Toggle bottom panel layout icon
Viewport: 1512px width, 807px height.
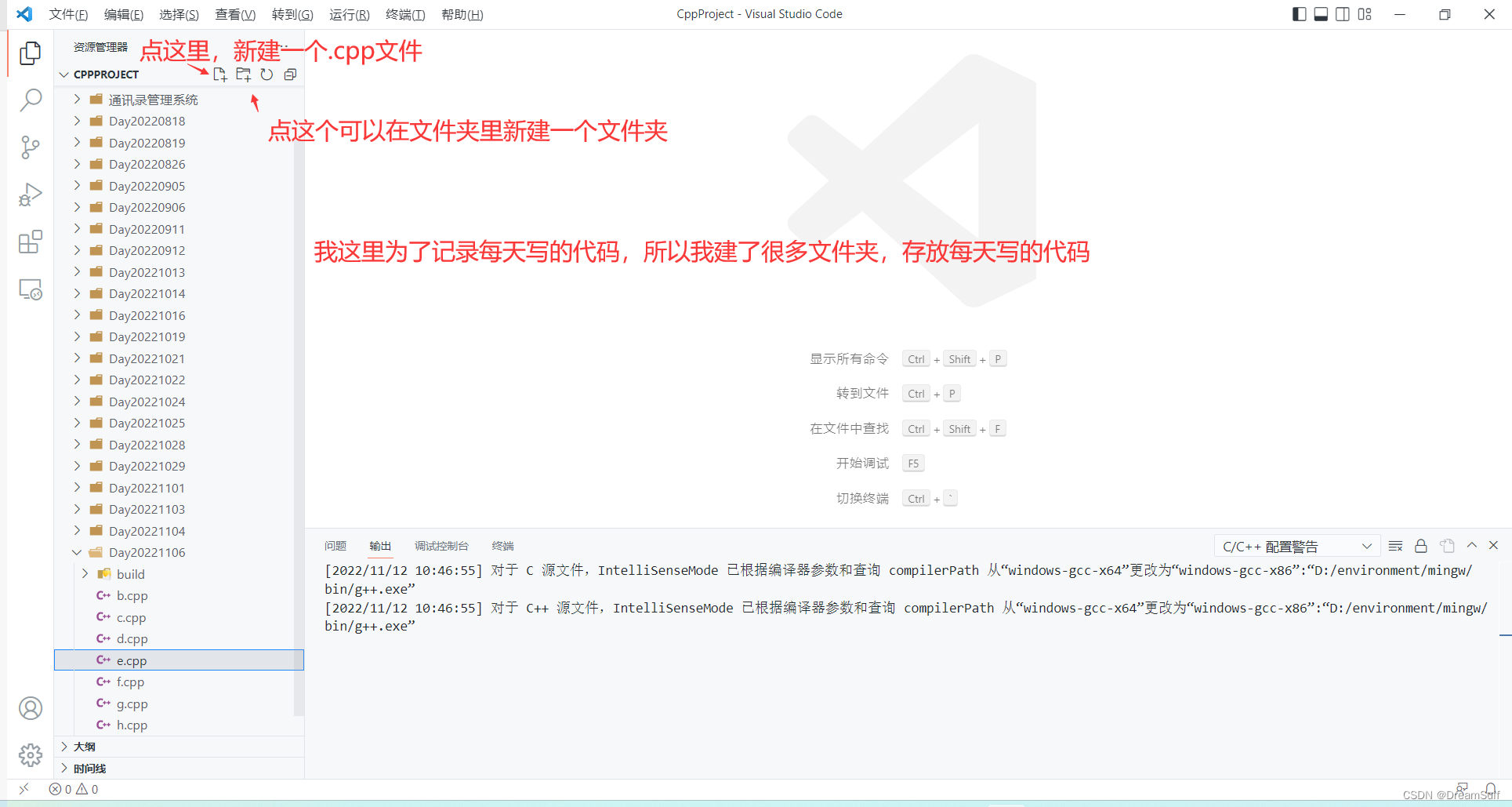[x=1321, y=14]
